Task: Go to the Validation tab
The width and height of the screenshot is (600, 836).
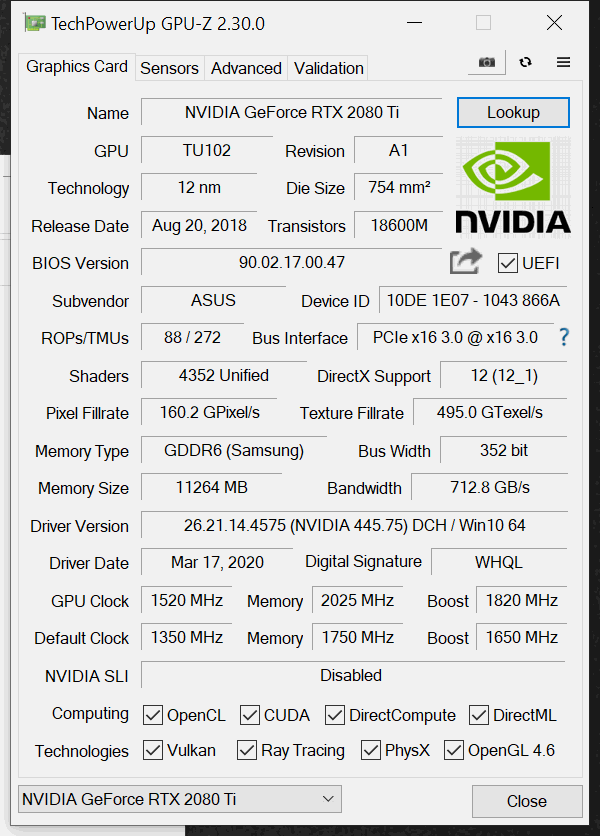Action: tap(329, 68)
